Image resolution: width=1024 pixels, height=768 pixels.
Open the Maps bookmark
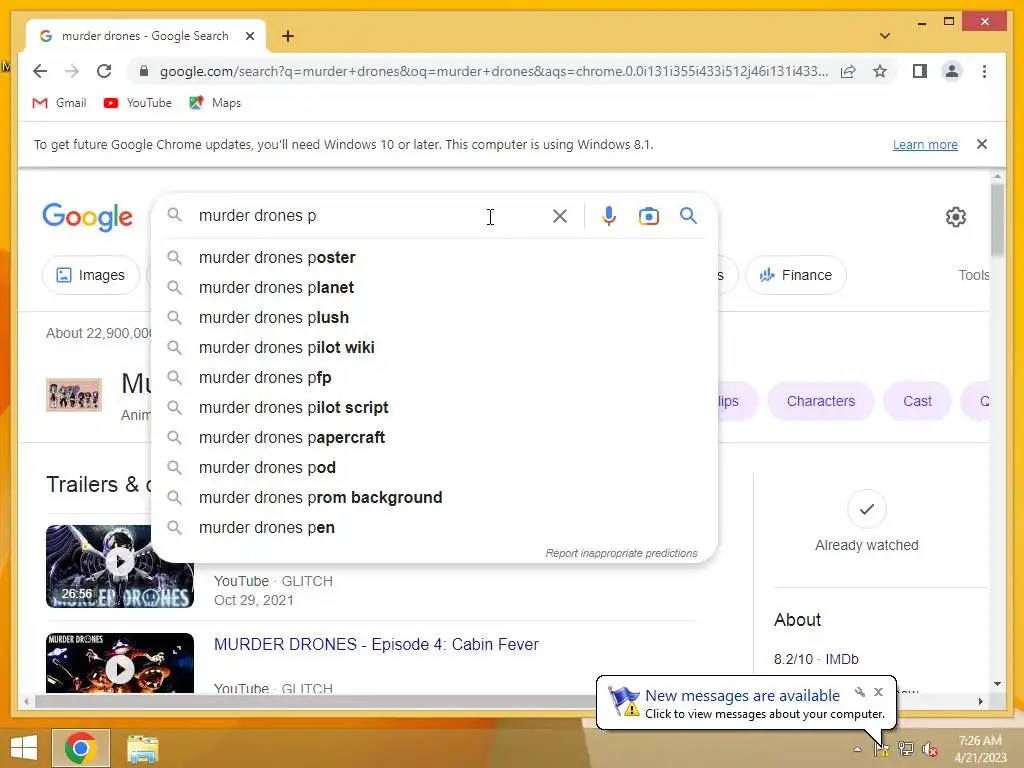tap(215, 103)
